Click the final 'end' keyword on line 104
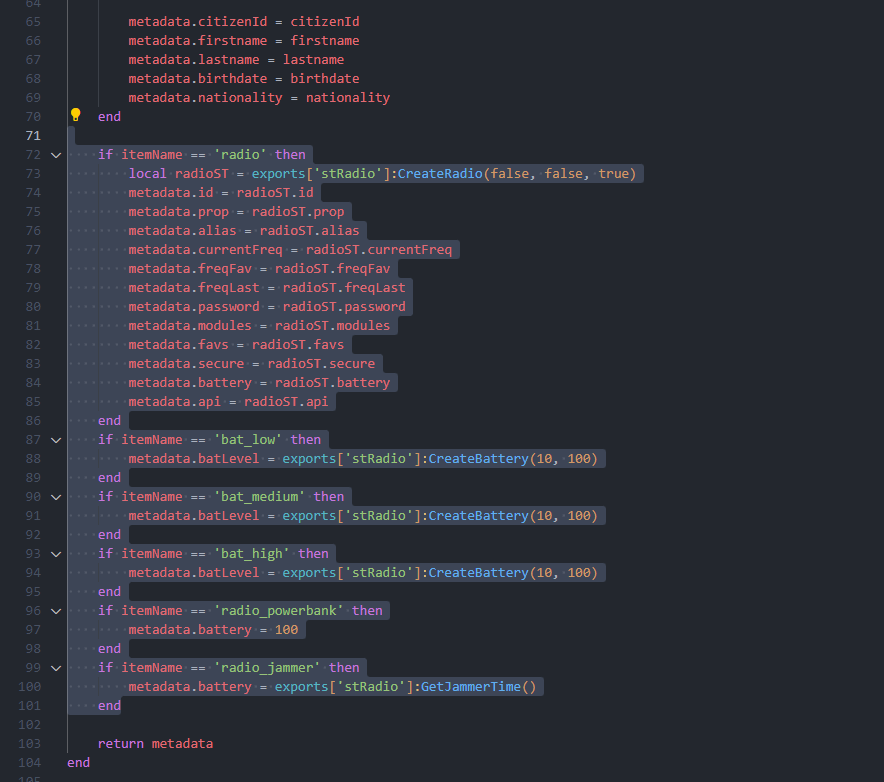 pyautogui.click(x=78, y=762)
